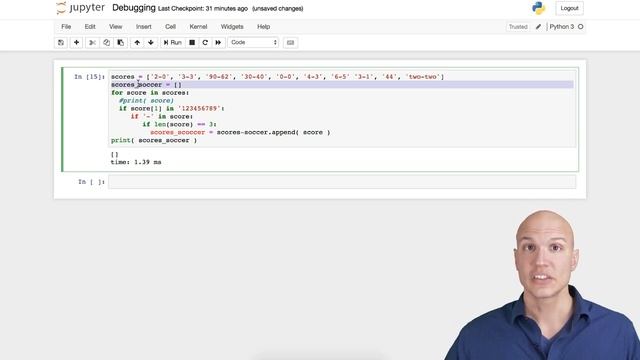The height and width of the screenshot is (360, 640).
Task: Click the Jupyter logo
Action: point(80,8)
